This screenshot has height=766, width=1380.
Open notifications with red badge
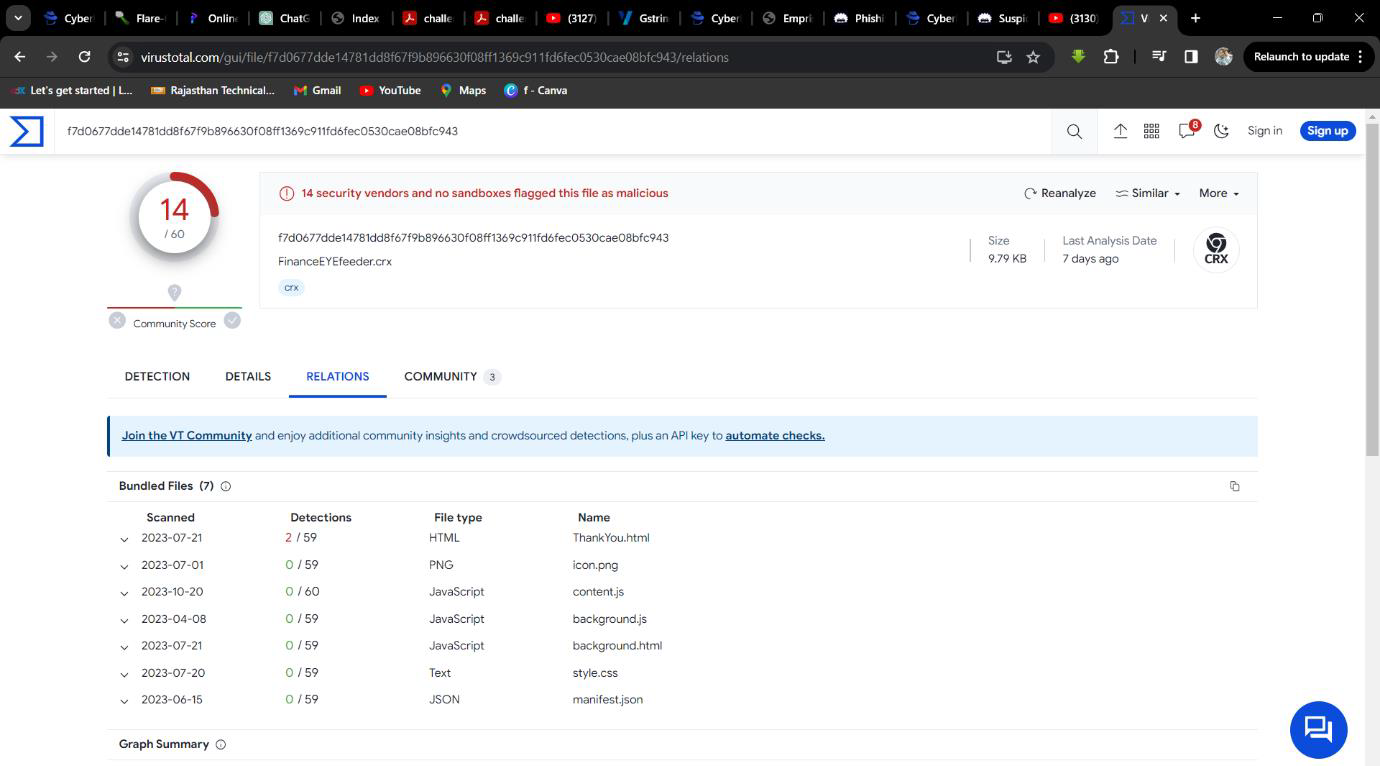(1187, 131)
